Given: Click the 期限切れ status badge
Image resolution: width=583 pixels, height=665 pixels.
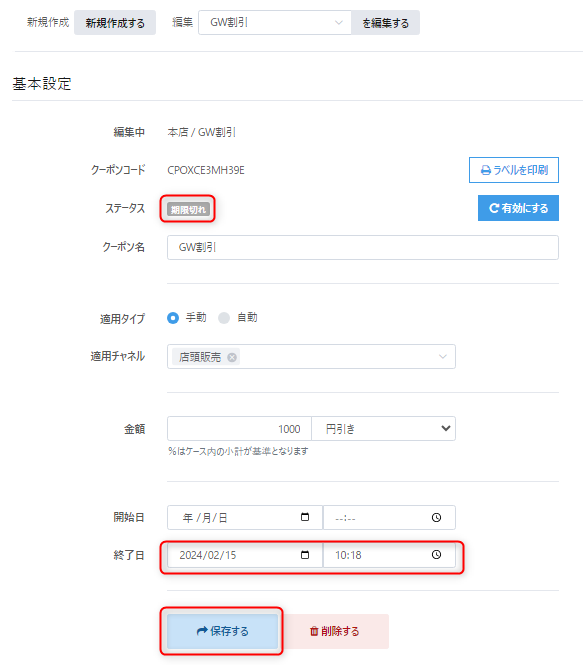Looking at the screenshot, I should pyautogui.click(x=188, y=209).
